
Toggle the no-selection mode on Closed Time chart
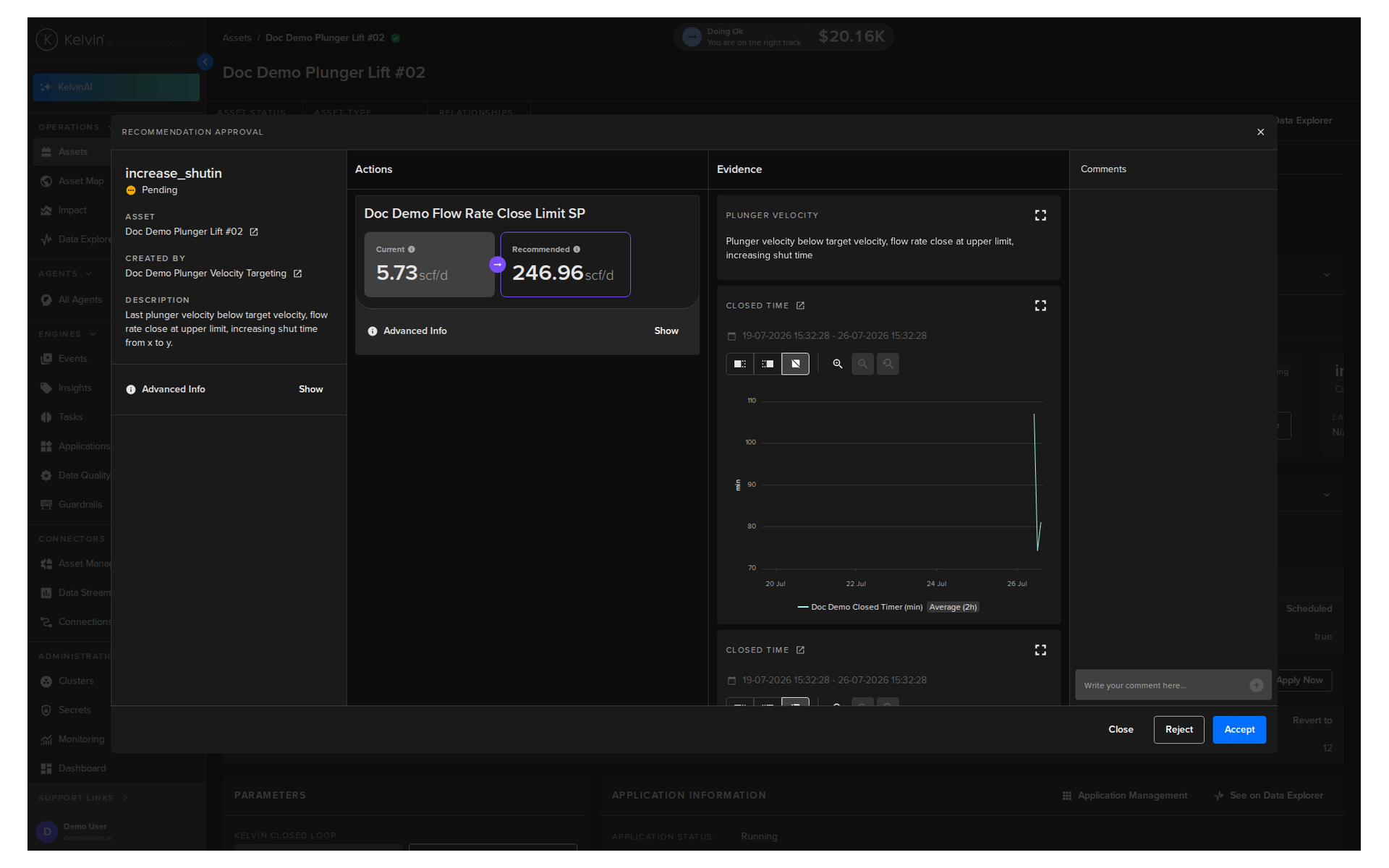point(795,364)
